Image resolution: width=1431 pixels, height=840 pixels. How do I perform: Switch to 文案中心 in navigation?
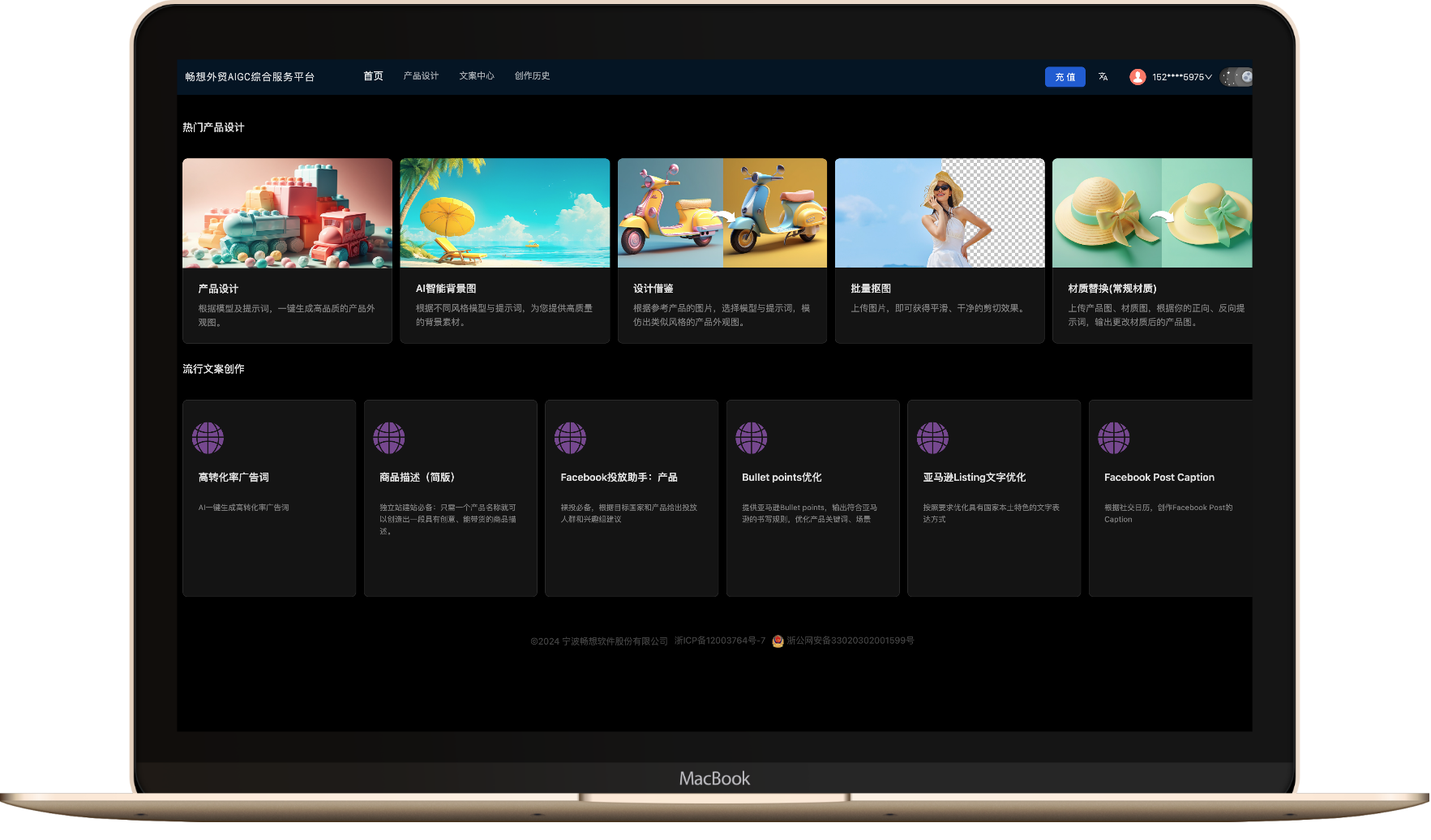(x=477, y=76)
